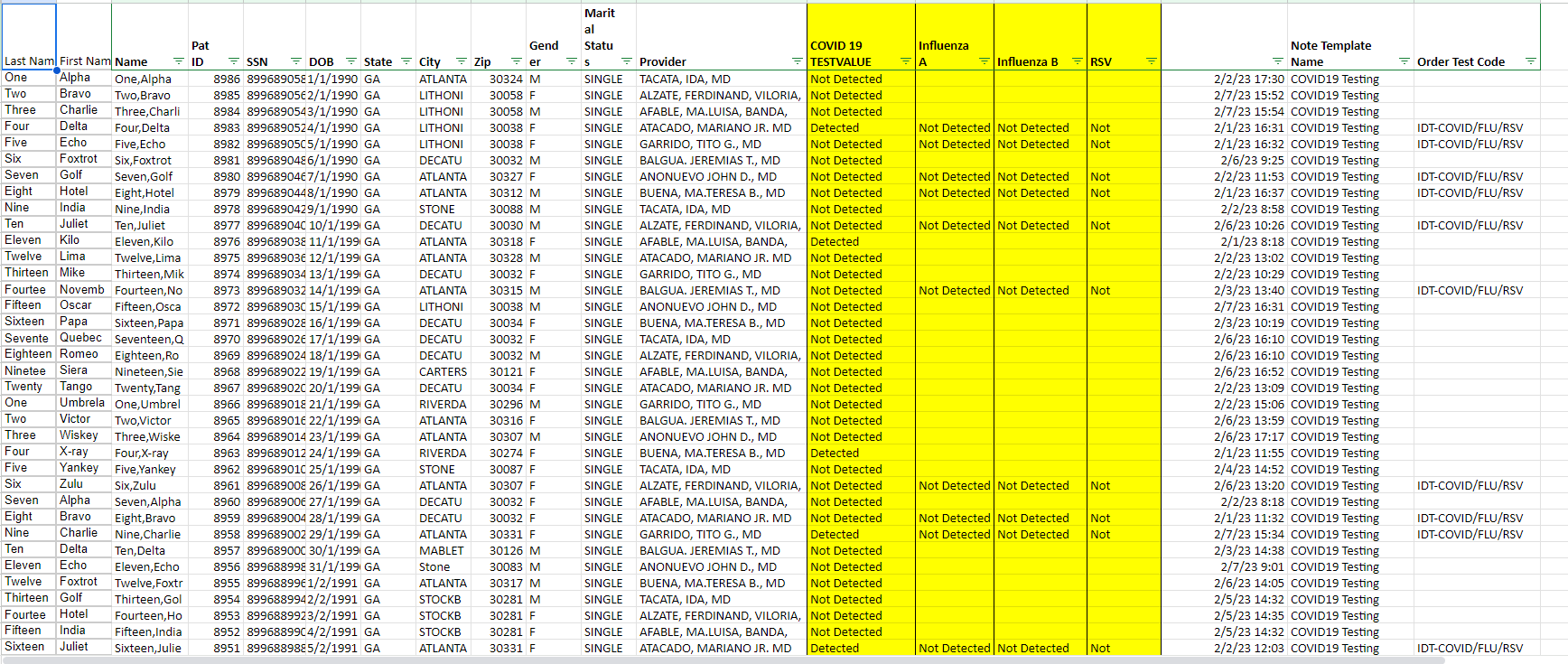Open the Influenza B column filter arrow

tap(1077, 61)
